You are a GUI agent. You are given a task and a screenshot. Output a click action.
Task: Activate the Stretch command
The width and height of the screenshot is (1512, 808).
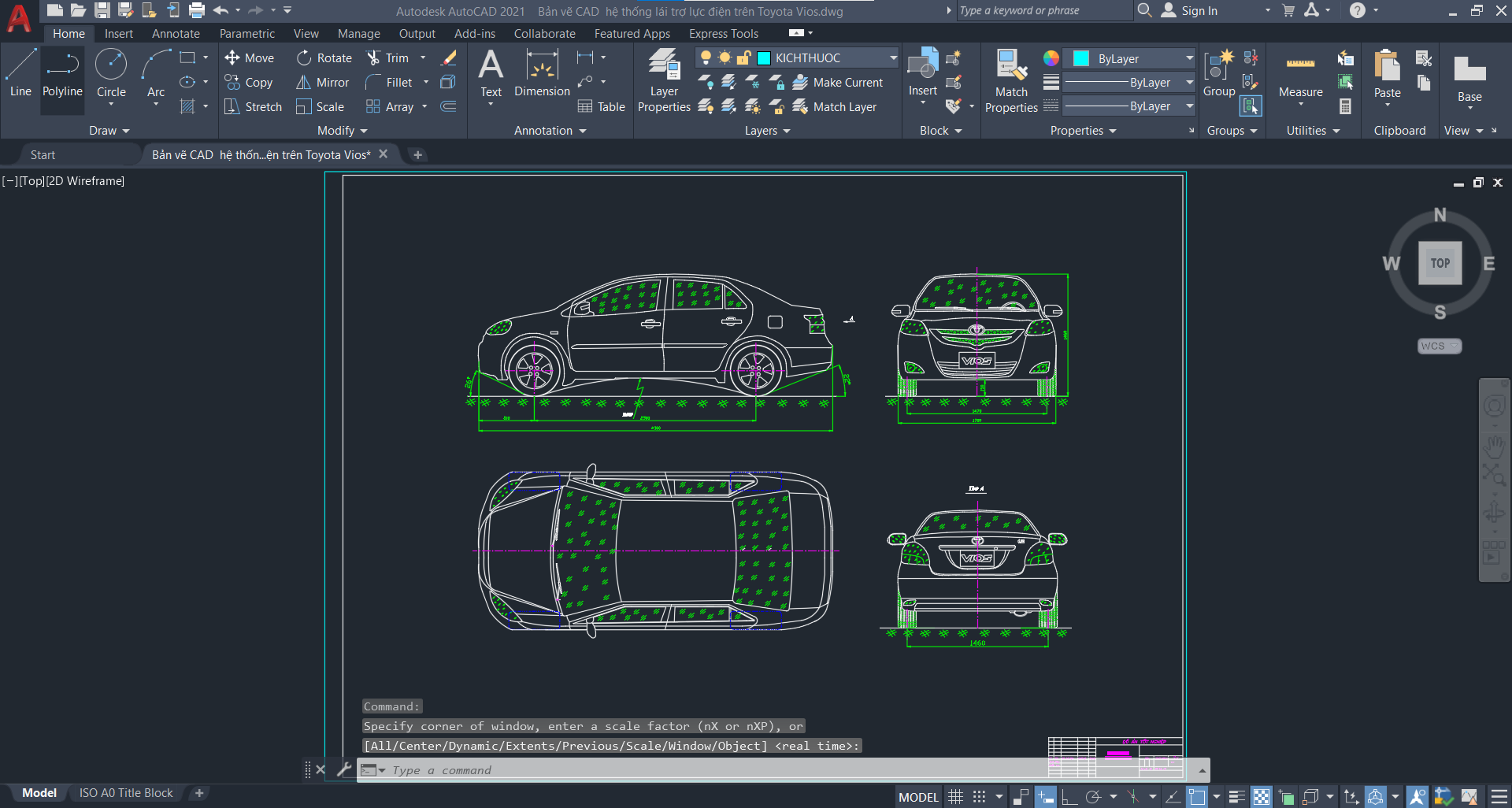(x=253, y=106)
